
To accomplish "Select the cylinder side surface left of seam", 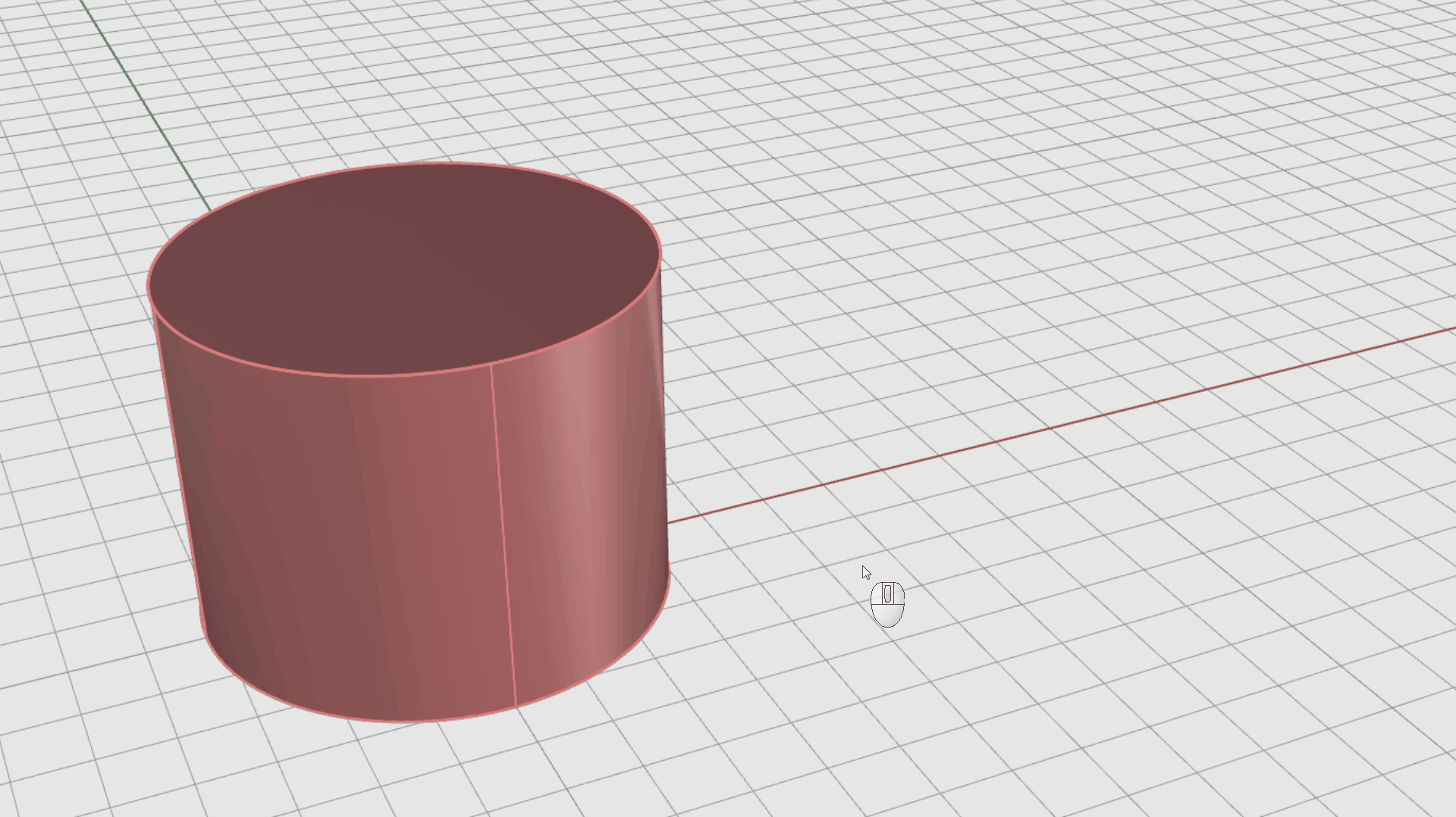I will tap(341, 531).
